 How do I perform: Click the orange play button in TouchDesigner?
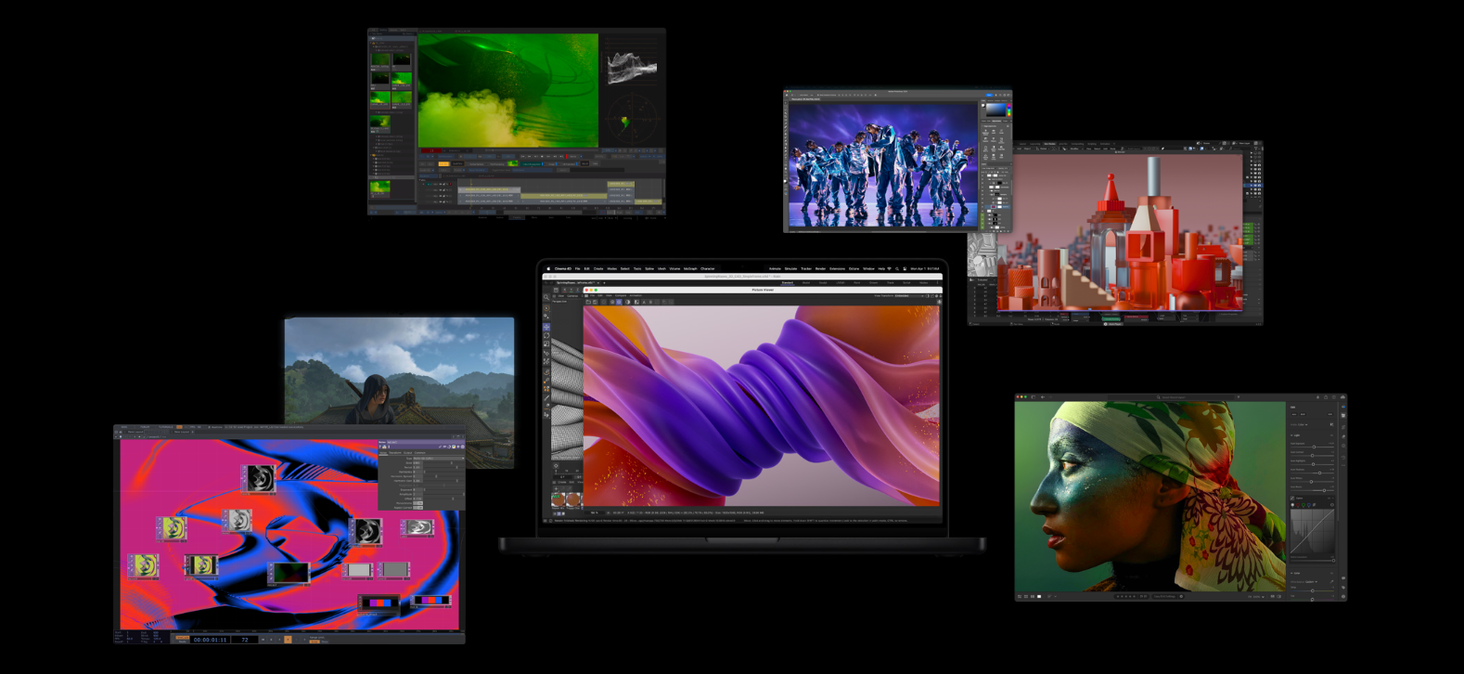coord(288,640)
